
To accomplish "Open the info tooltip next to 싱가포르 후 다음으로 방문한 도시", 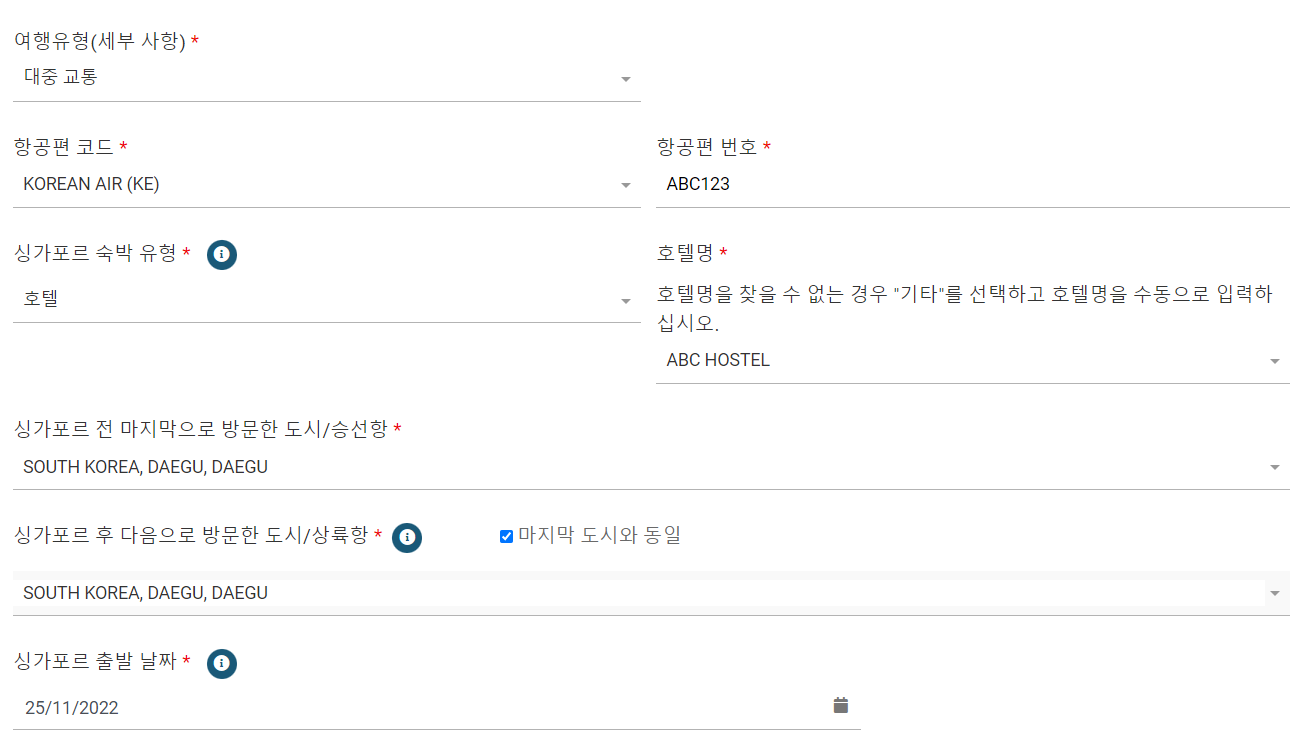I will coord(406,537).
